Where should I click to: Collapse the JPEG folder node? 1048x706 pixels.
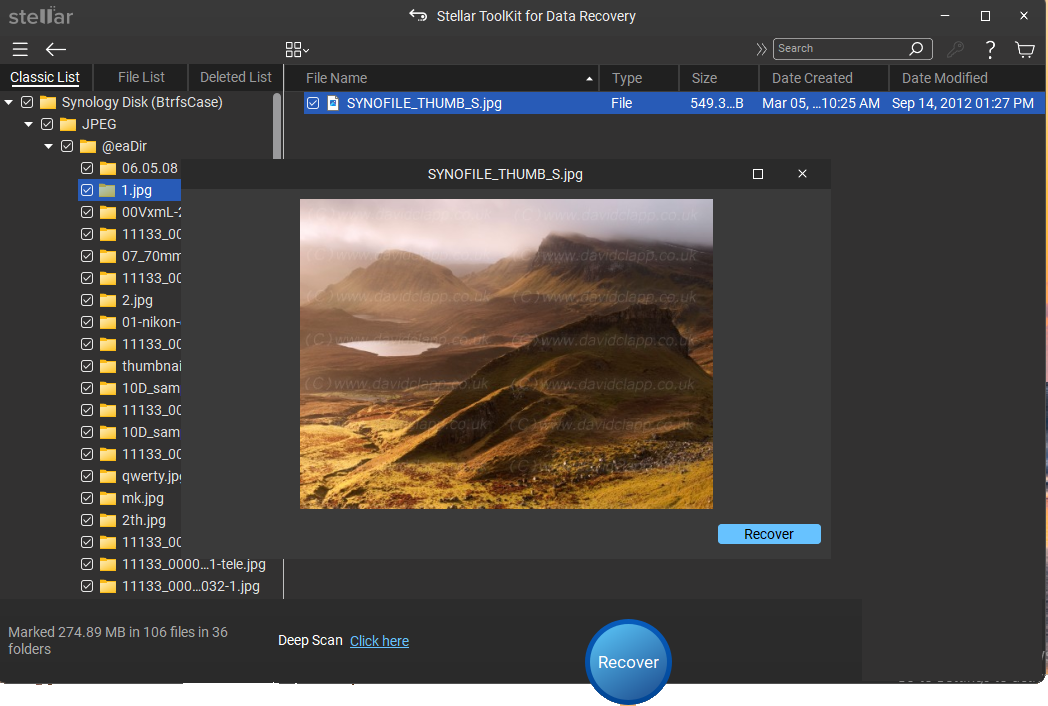pyautogui.click(x=29, y=124)
